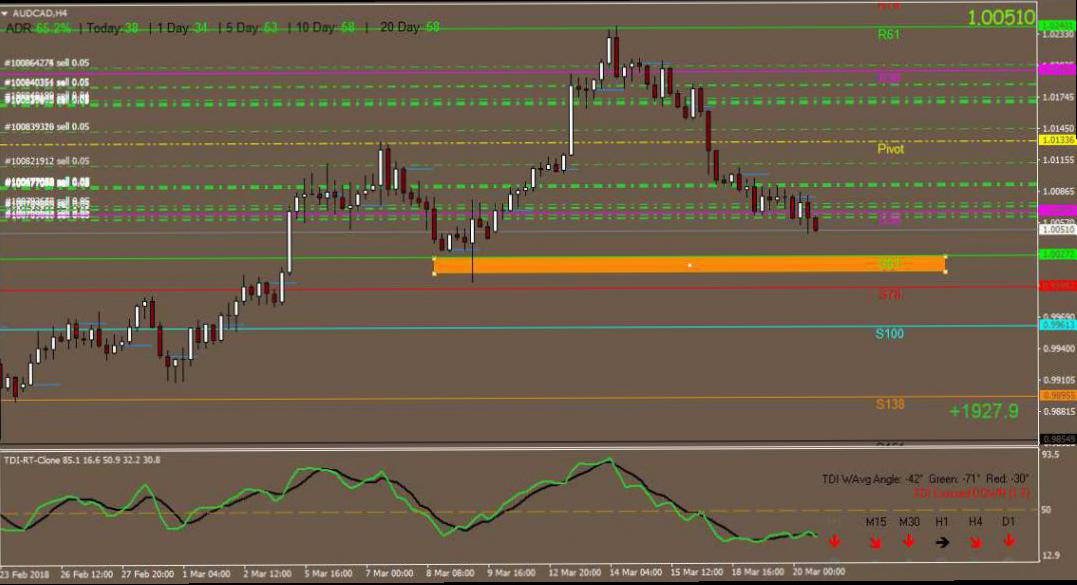Click the M15 red trend arrow
The height and width of the screenshot is (585, 1077).
[x=875, y=542]
